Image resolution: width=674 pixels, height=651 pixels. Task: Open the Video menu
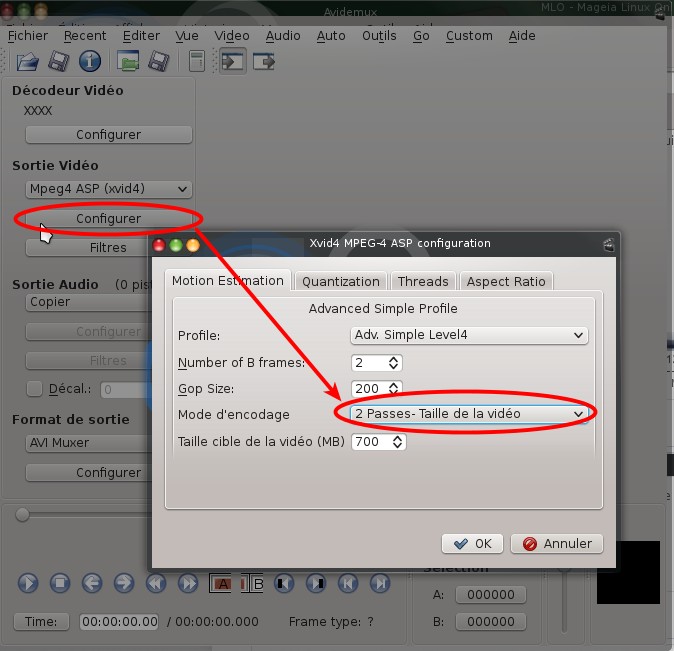click(232, 36)
